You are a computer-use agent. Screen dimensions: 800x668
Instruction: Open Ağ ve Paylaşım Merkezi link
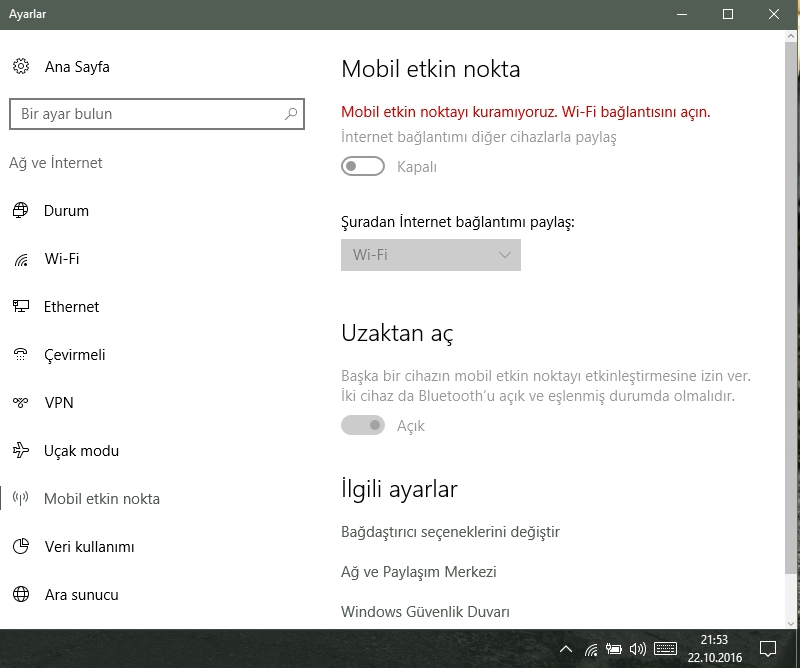(x=418, y=572)
